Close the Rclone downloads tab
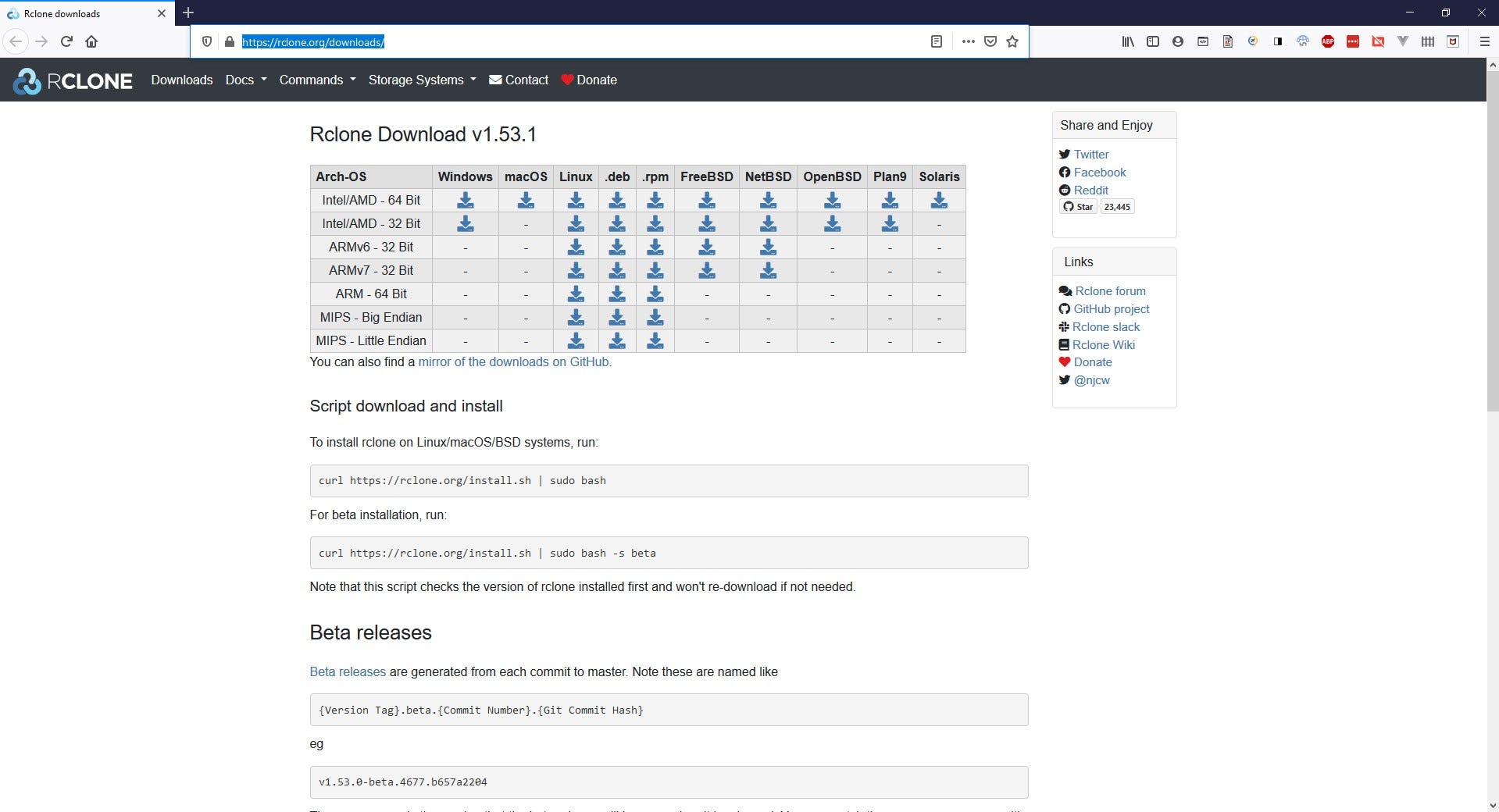The width and height of the screenshot is (1499, 812). [x=162, y=13]
